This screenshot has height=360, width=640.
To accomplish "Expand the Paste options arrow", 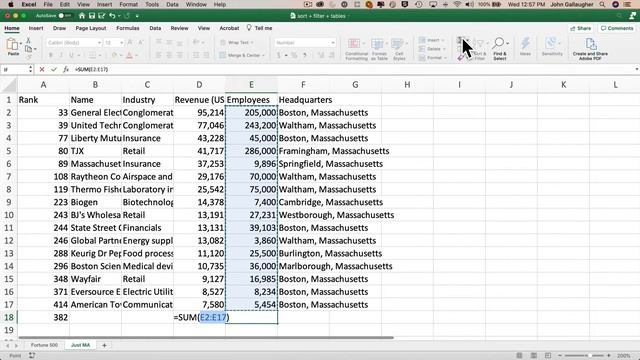I will pos(21,44).
